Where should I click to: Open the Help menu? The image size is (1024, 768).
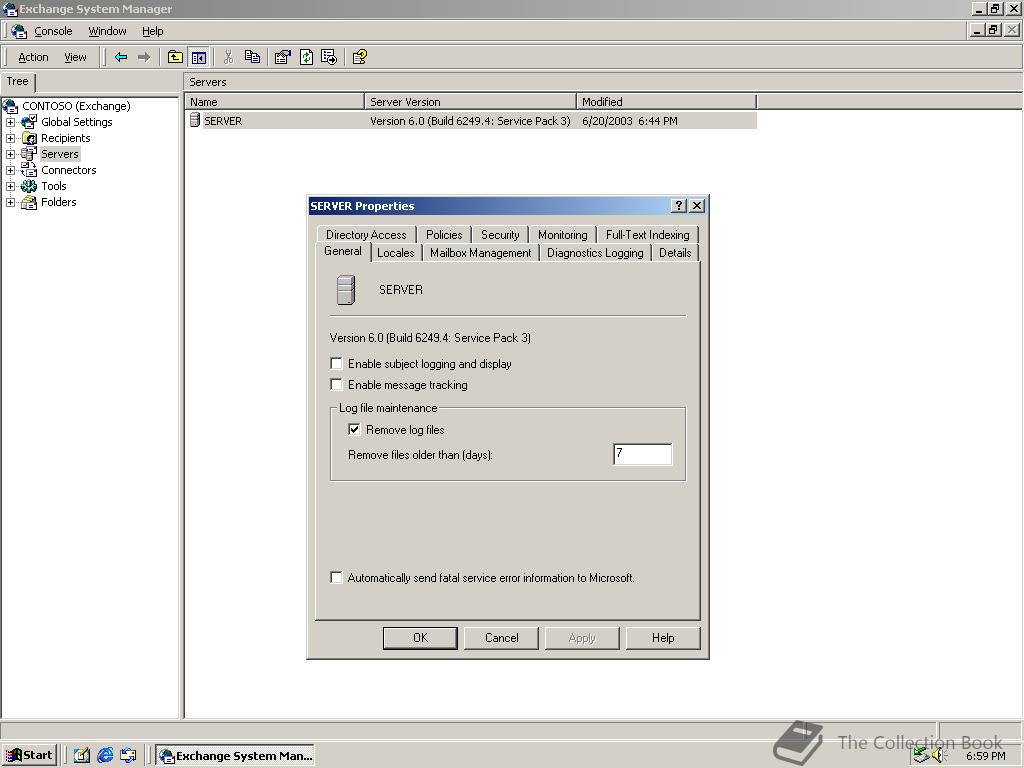[x=152, y=31]
